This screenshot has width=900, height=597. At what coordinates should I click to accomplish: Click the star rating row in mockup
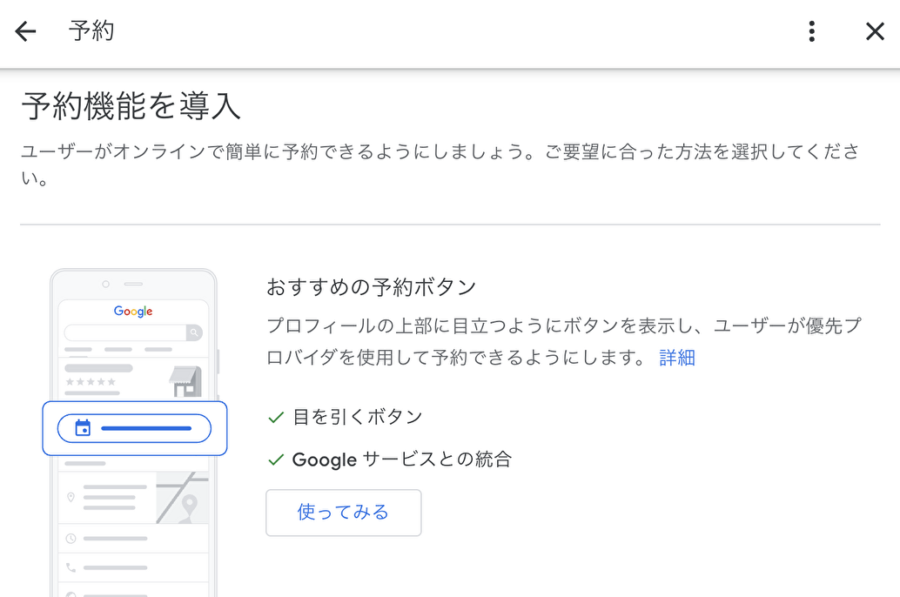tap(91, 382)
